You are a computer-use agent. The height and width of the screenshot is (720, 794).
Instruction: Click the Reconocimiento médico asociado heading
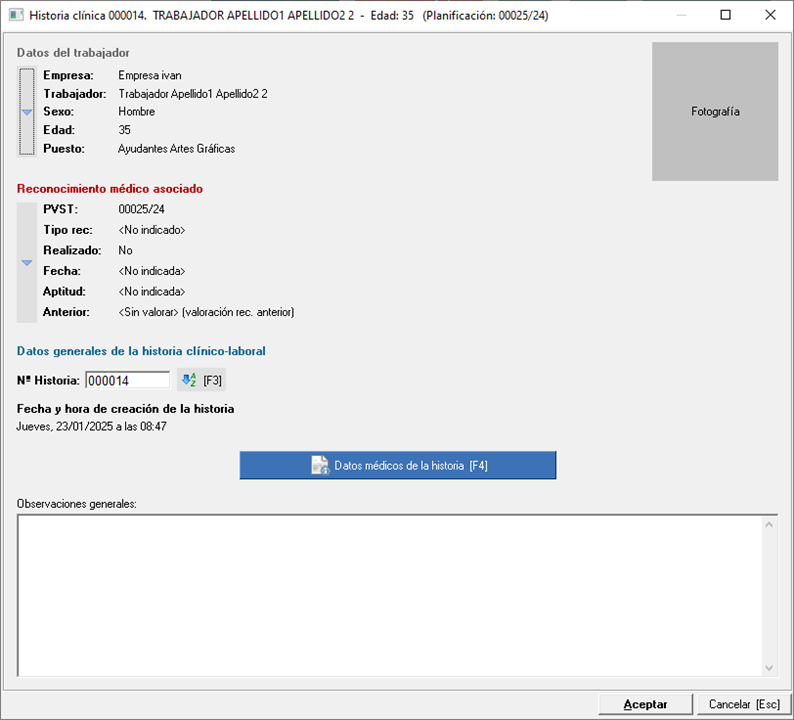(x=110, y=188)
